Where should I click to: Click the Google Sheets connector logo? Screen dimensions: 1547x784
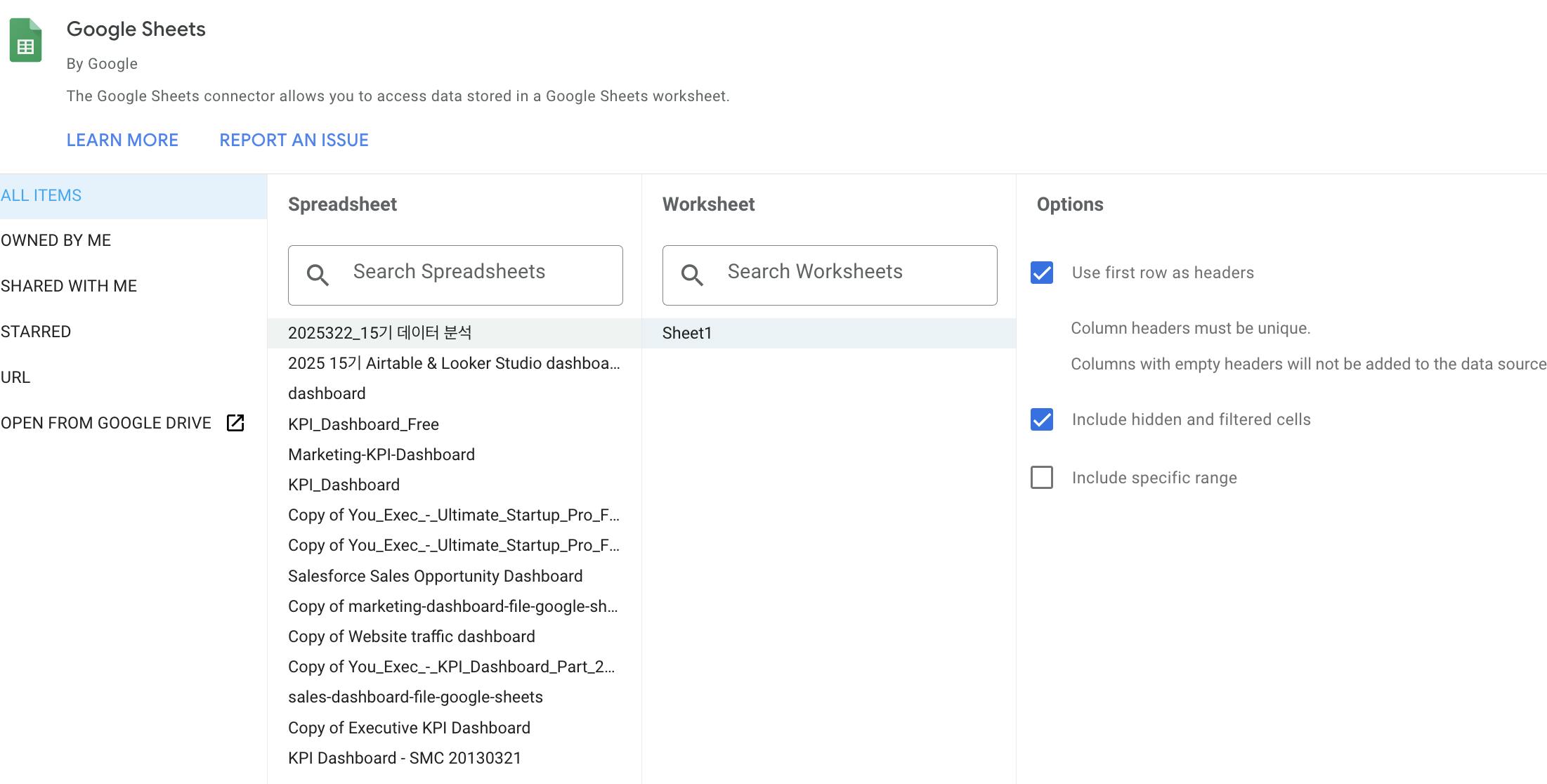[x=25, y=41]
